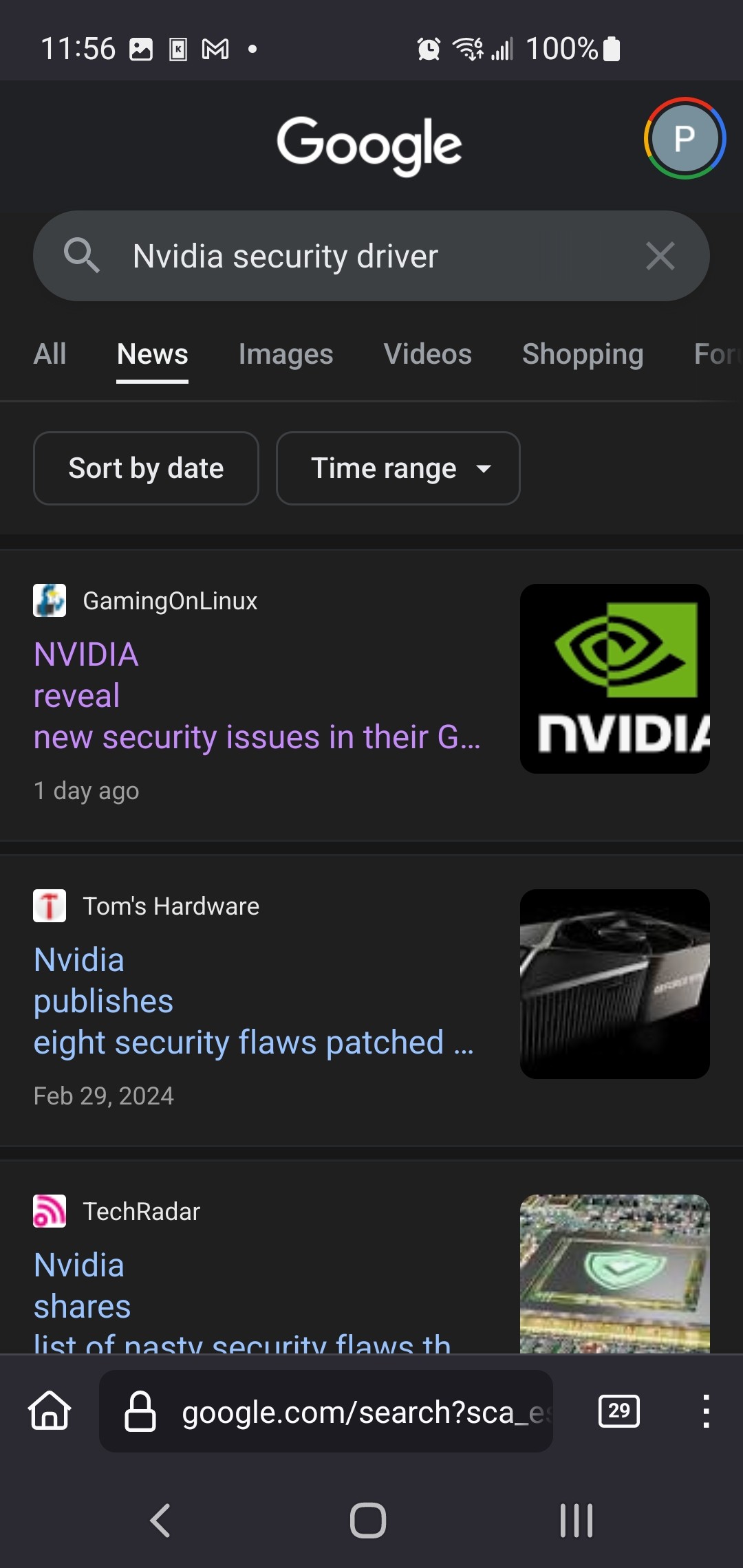Switch to the All results tab
This screenshot has height=1568, width=743.
[50, 354]
